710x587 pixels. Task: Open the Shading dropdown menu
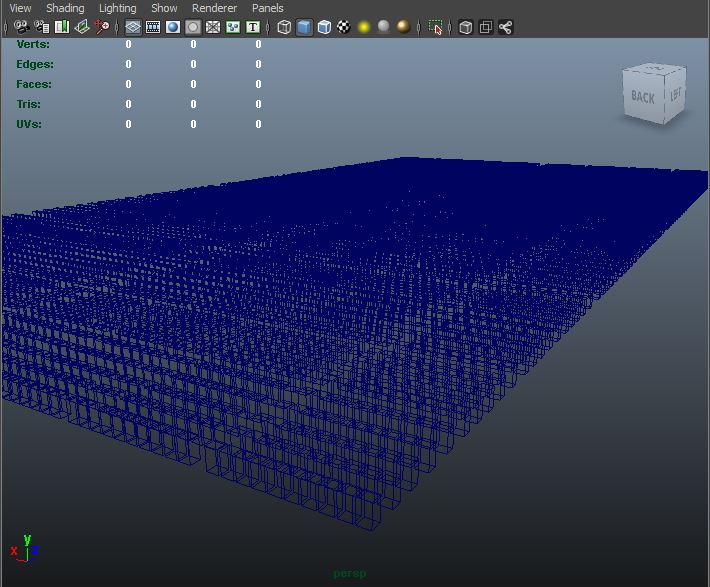(x=65, y=8)
